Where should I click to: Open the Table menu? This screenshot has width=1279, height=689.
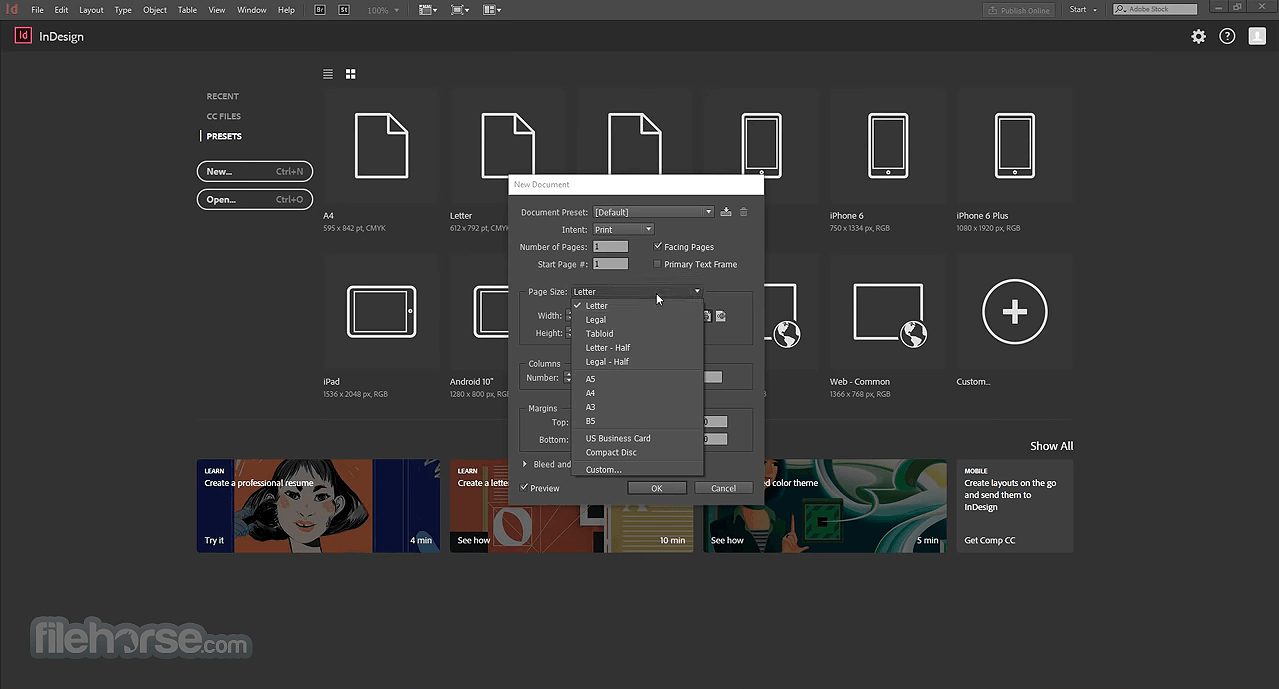tap(186, 9)
